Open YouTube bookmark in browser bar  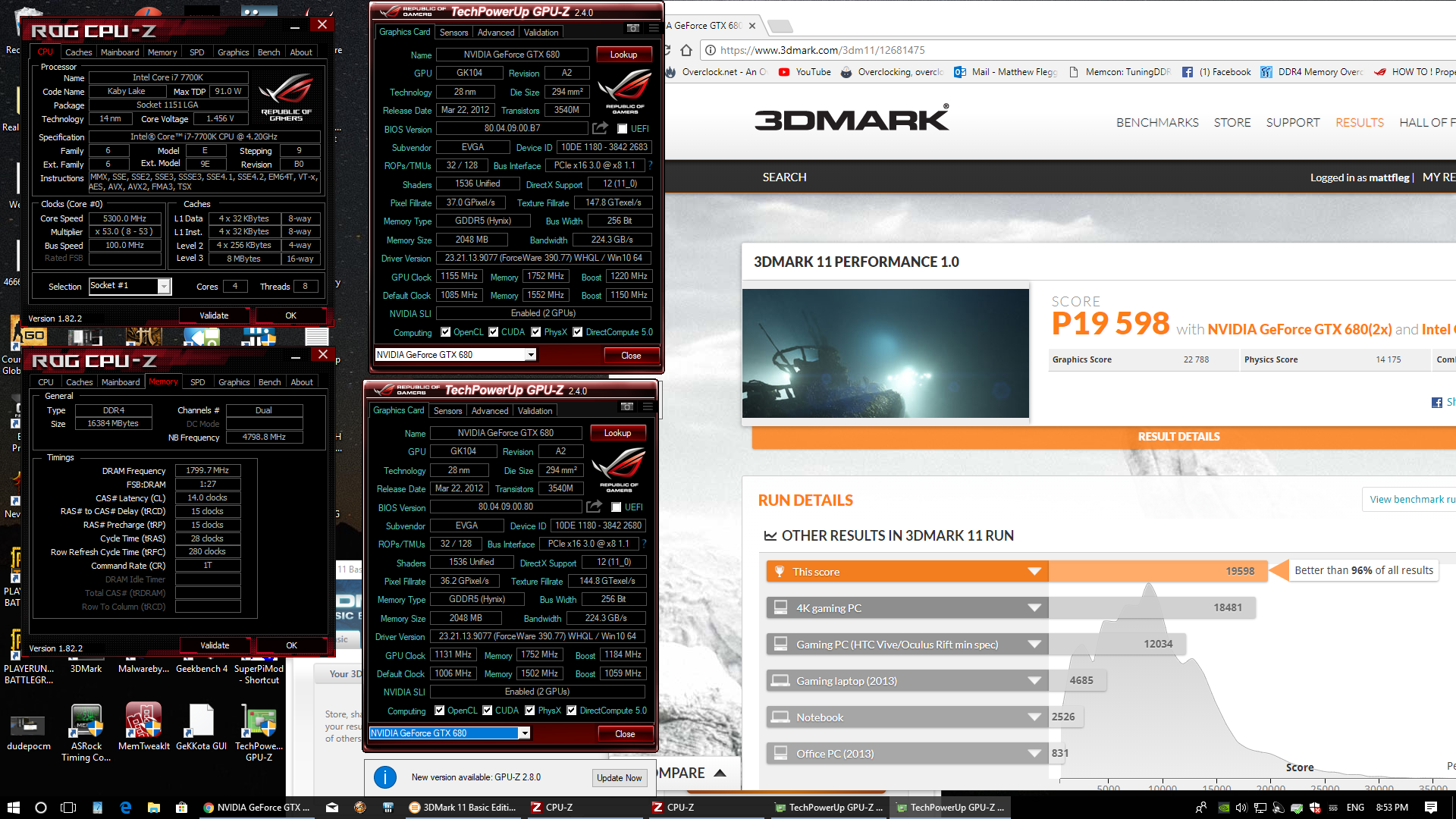[x=805, y=72]
